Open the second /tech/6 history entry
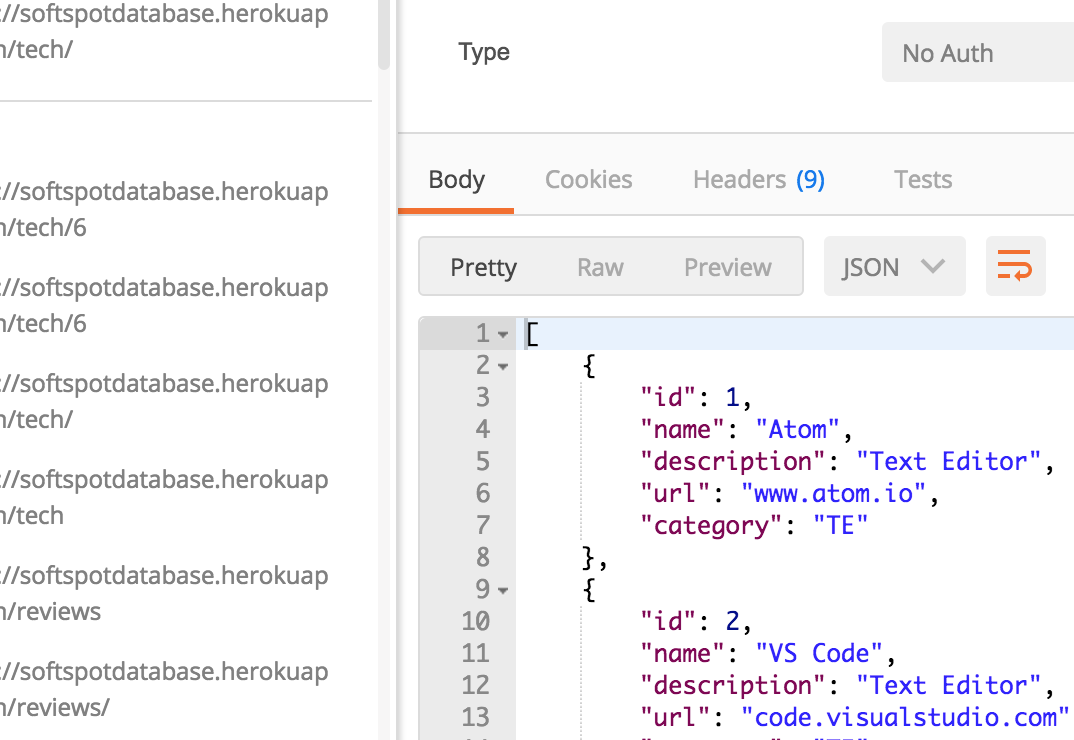Viewport: 1074px width, 740px height. [x=164, y=305]
